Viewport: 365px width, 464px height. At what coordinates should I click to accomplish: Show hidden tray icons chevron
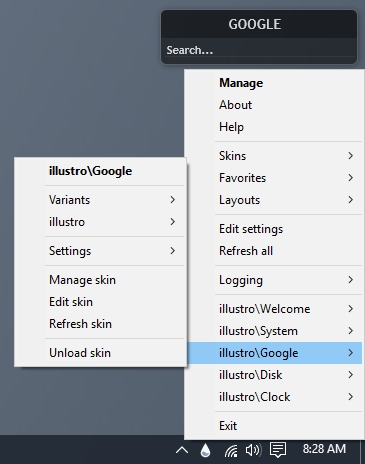click(182, 451)
